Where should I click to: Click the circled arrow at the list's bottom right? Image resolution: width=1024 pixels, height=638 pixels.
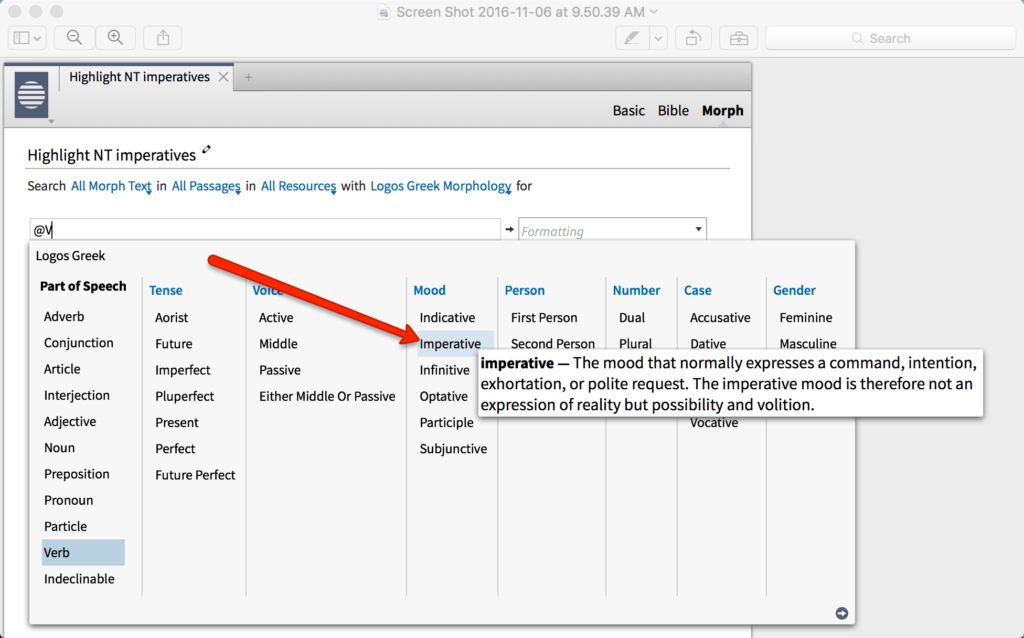(x=842, y=613)
